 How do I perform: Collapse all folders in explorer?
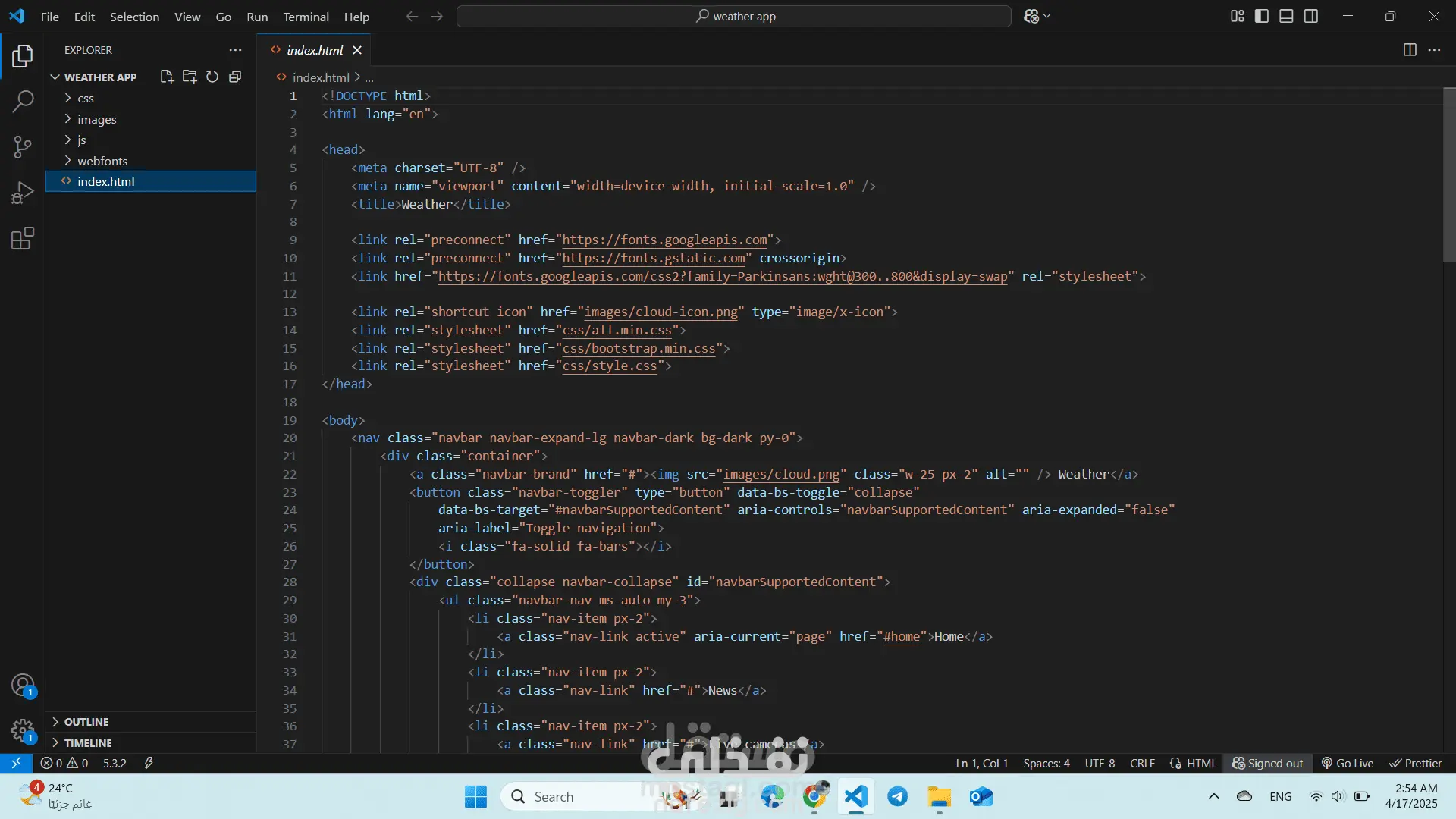pyautogui.click(x=235, y=77)
